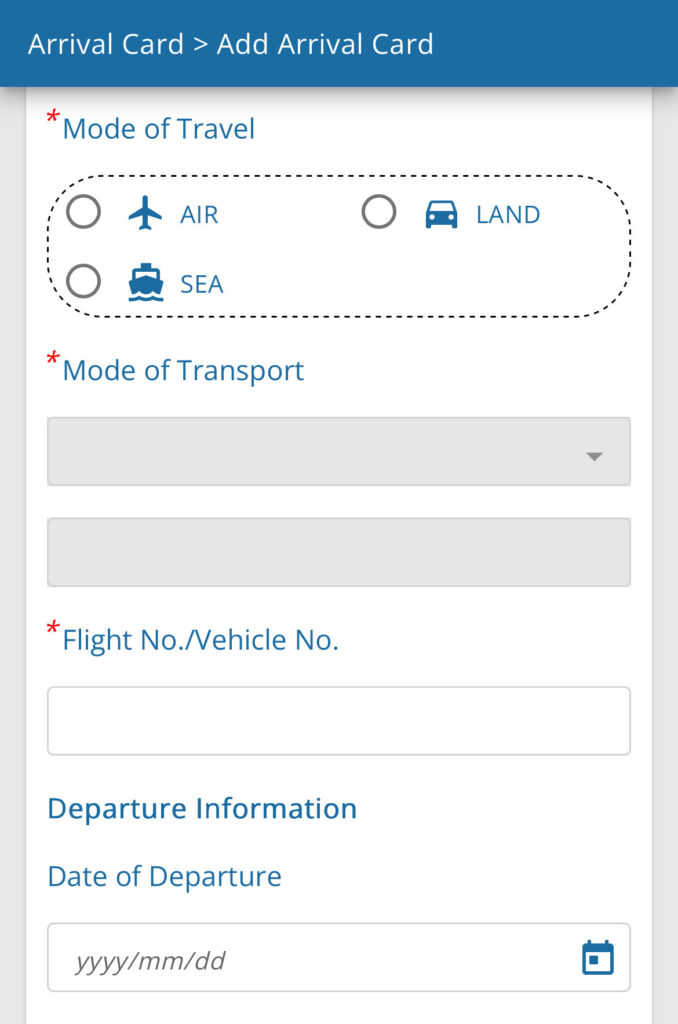
Task: Select the LAND radio button
Action: point(379,212)
